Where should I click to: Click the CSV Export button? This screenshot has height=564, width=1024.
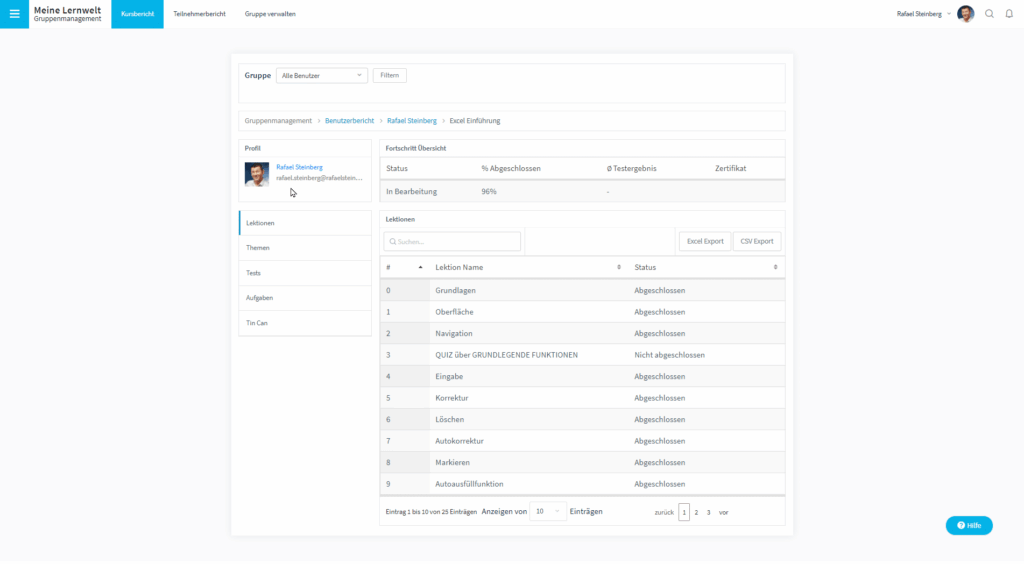coord(756,241)
